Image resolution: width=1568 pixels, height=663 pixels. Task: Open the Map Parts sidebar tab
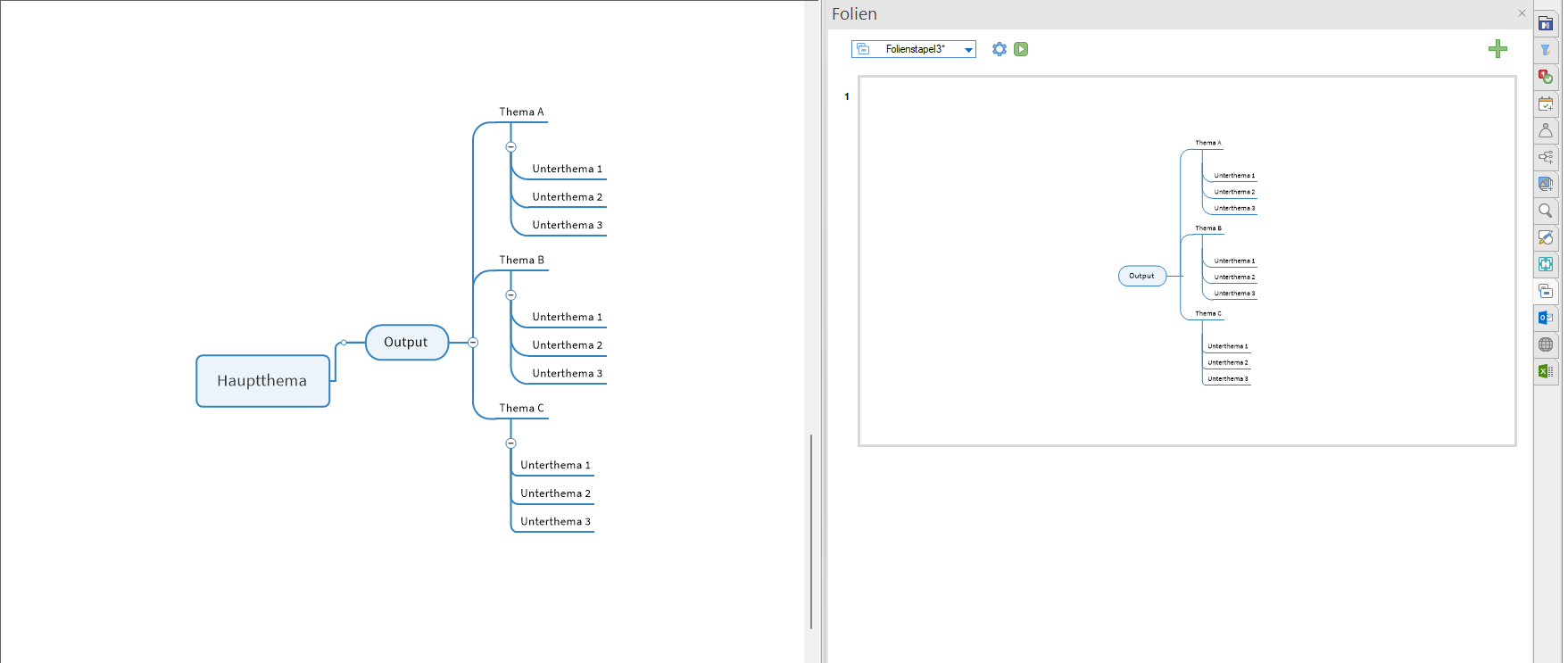click(x=1546, y=158)
